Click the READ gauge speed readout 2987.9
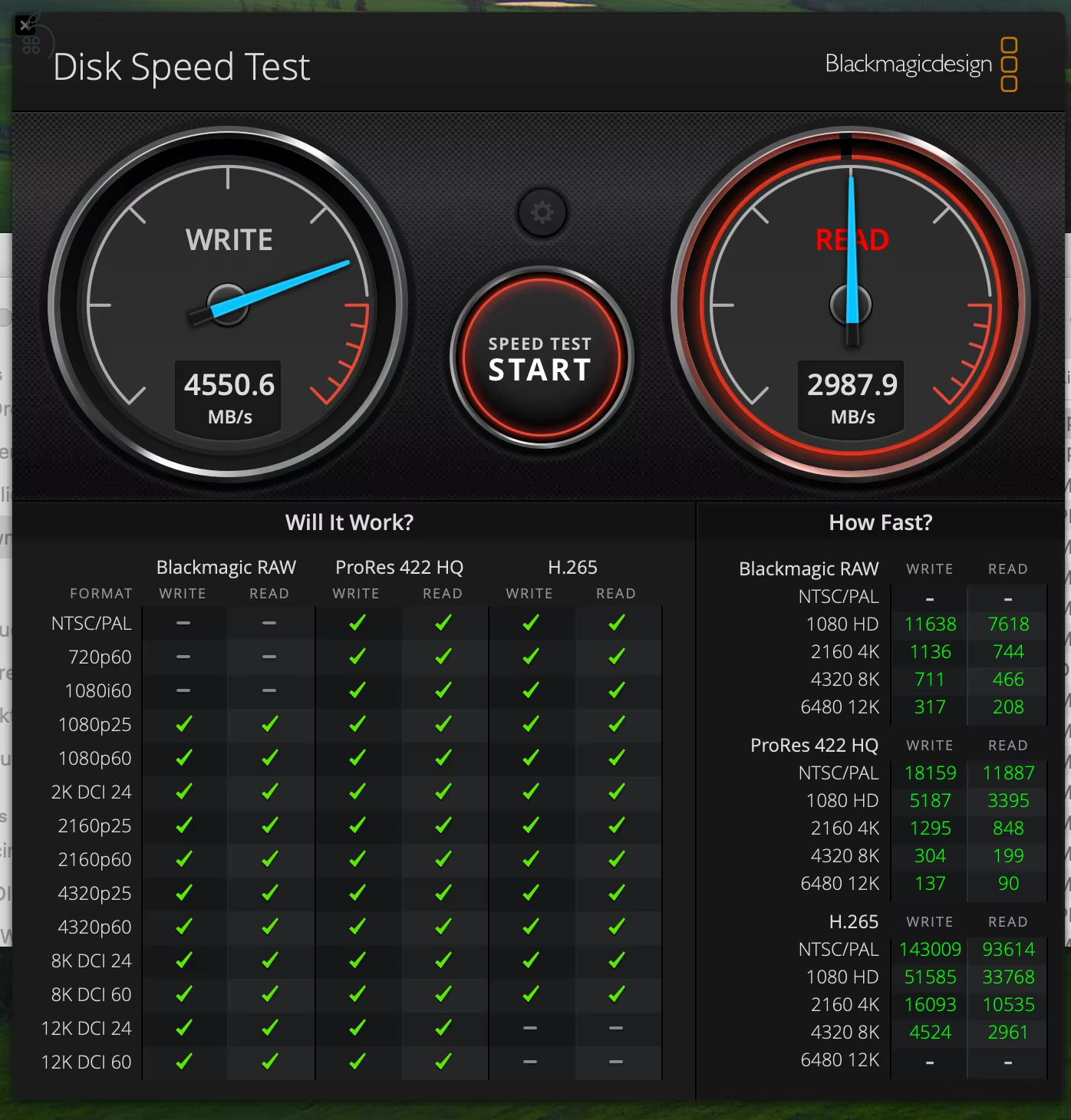The width and height of the screenshot is (1071, 1120). pos(852,385)
